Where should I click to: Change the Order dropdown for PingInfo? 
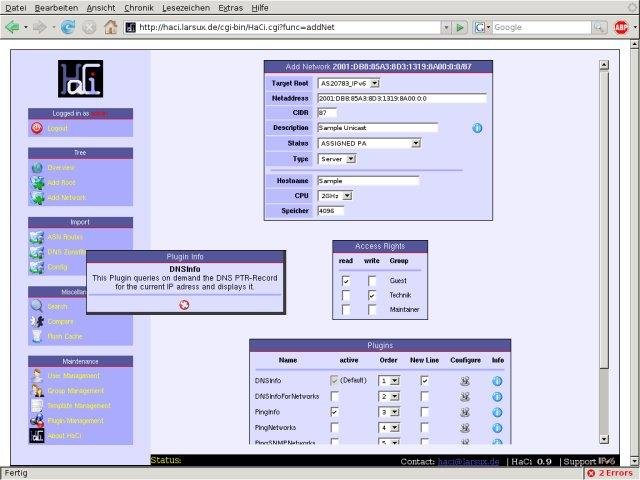point(389,412)
